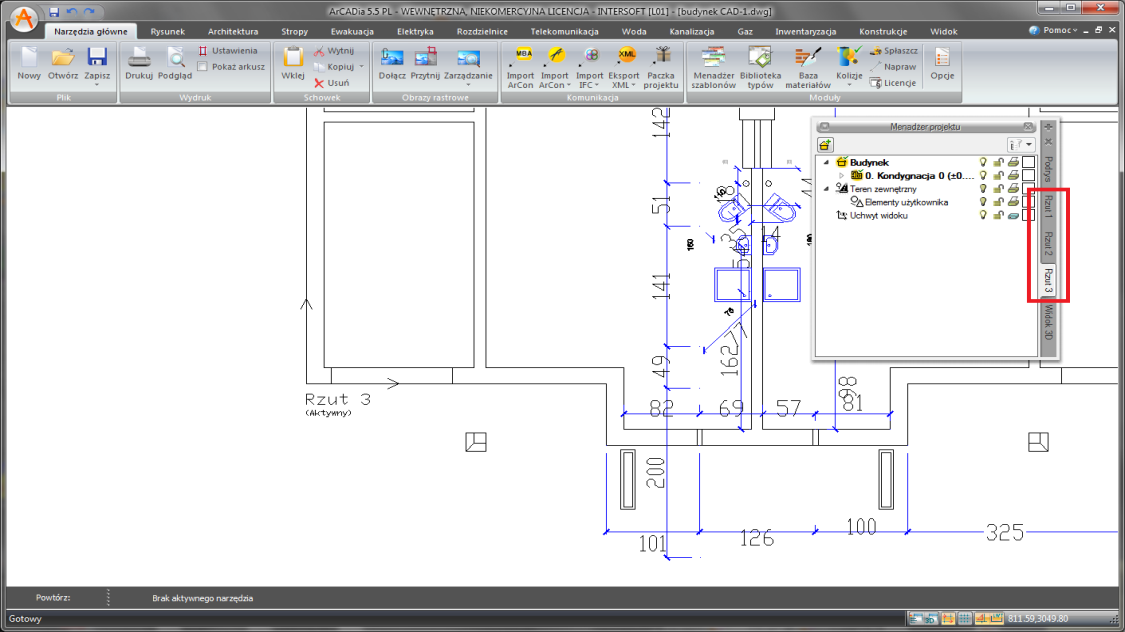Switch to the Architektura ribbon tab
This screenshot has height=632, width=1125.
[x=233, y=32]
